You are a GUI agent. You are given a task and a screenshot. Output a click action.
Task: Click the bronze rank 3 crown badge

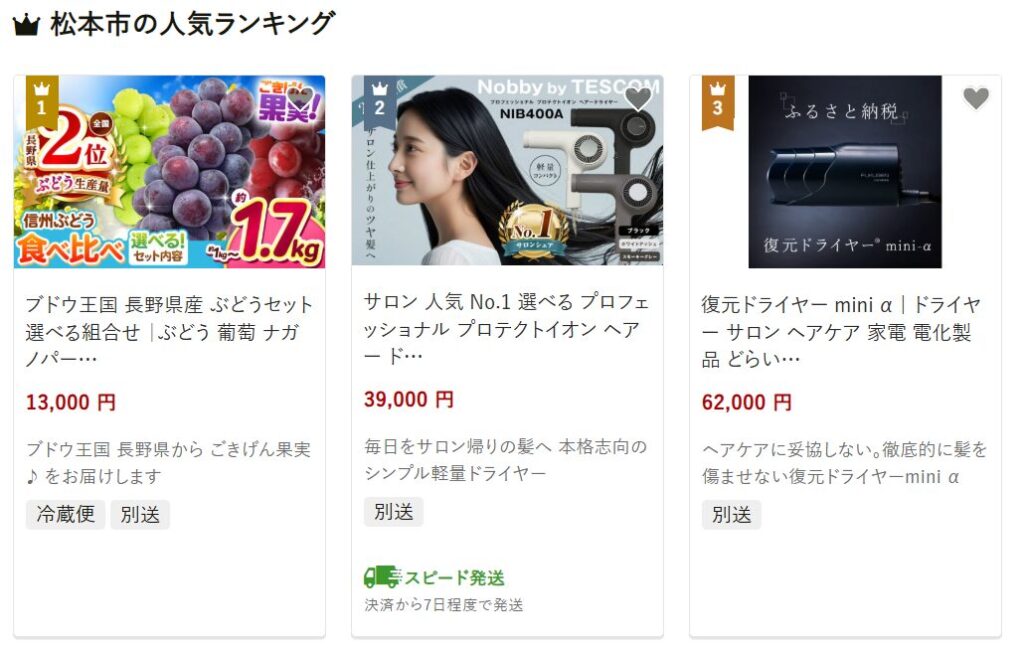tap(718, 103)
